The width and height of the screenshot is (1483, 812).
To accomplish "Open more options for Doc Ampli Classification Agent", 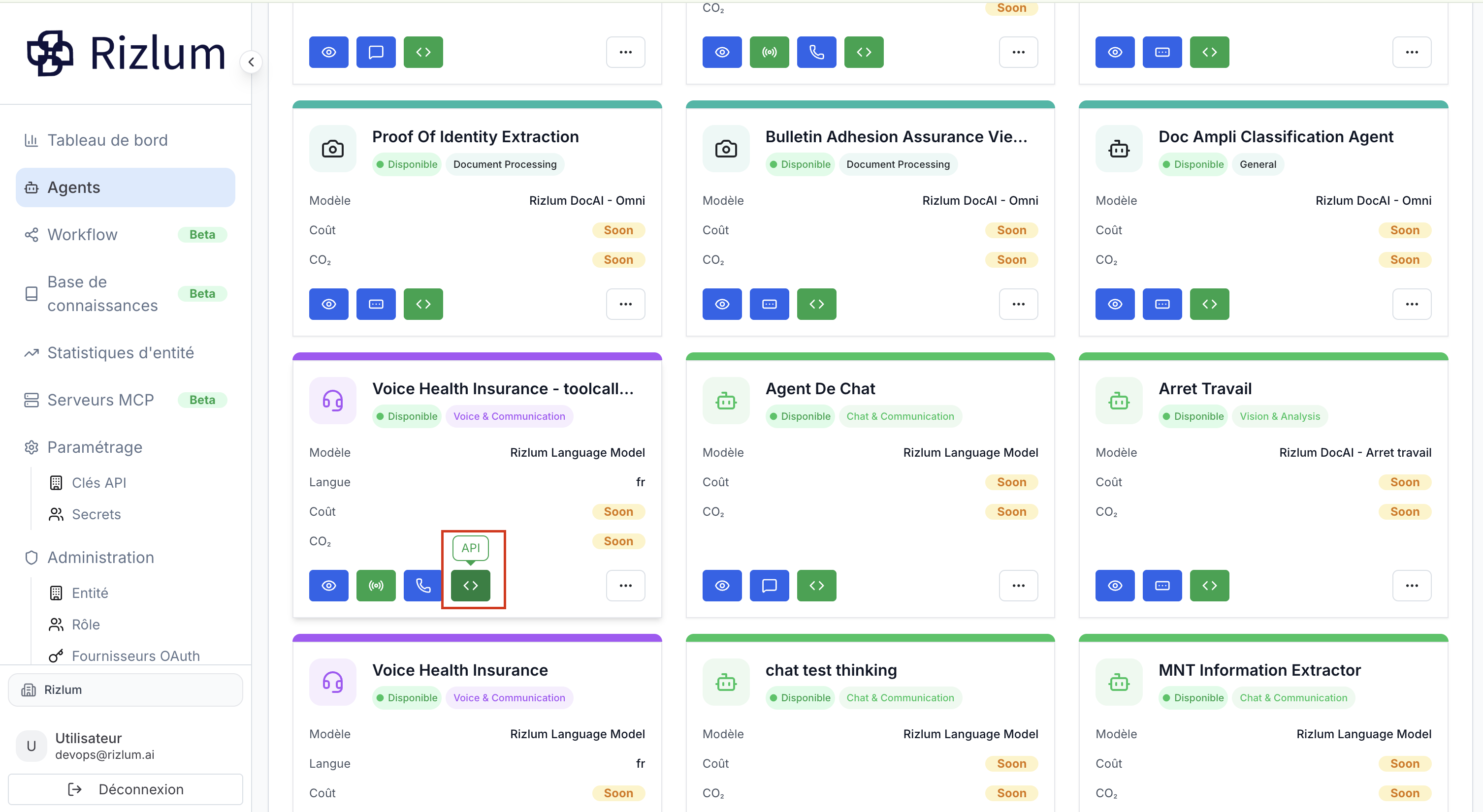I will (x=1412, y=304).
